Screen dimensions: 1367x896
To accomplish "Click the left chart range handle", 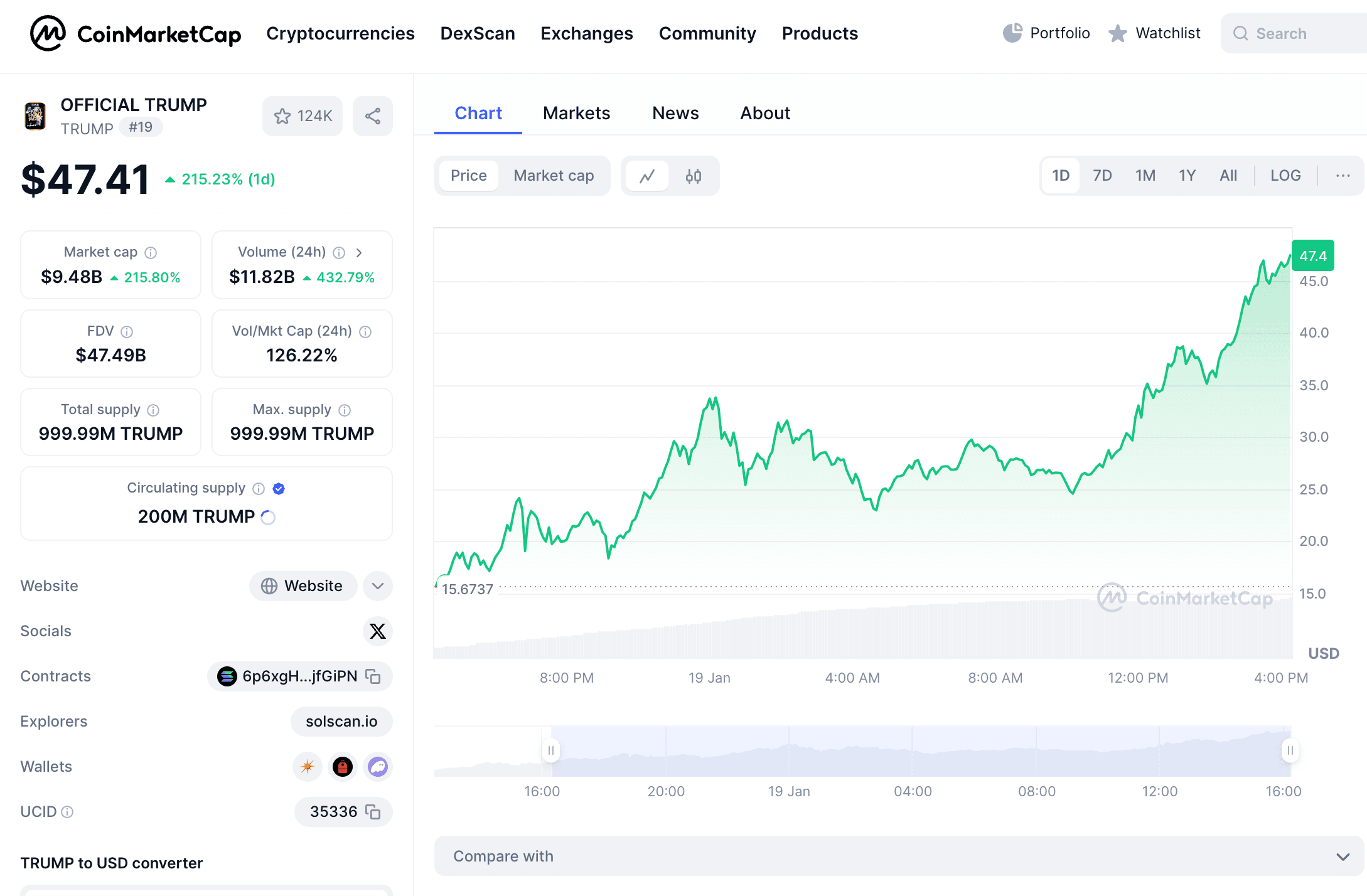I will coord(550,749).
